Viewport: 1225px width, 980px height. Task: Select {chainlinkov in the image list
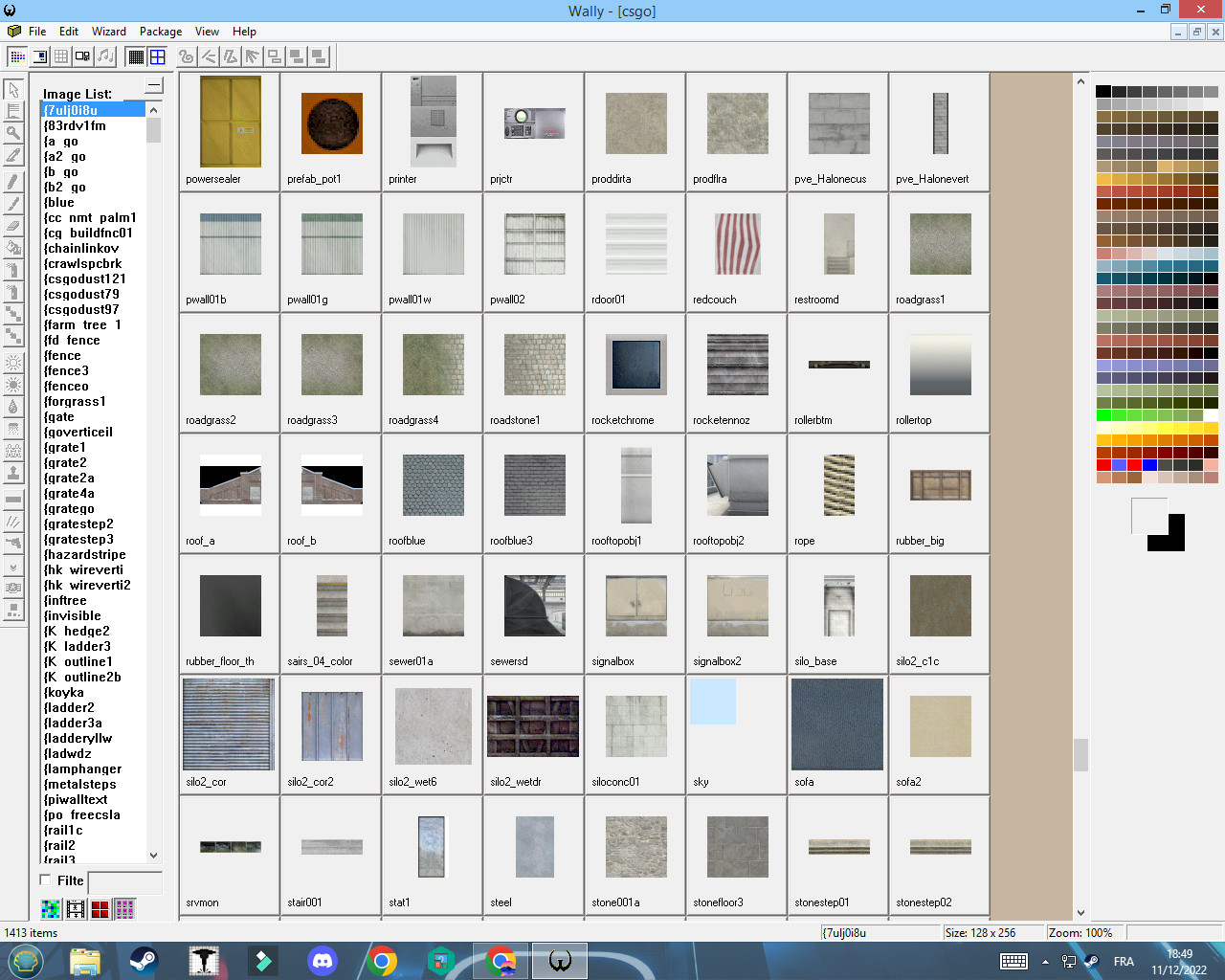click(81, 249)
